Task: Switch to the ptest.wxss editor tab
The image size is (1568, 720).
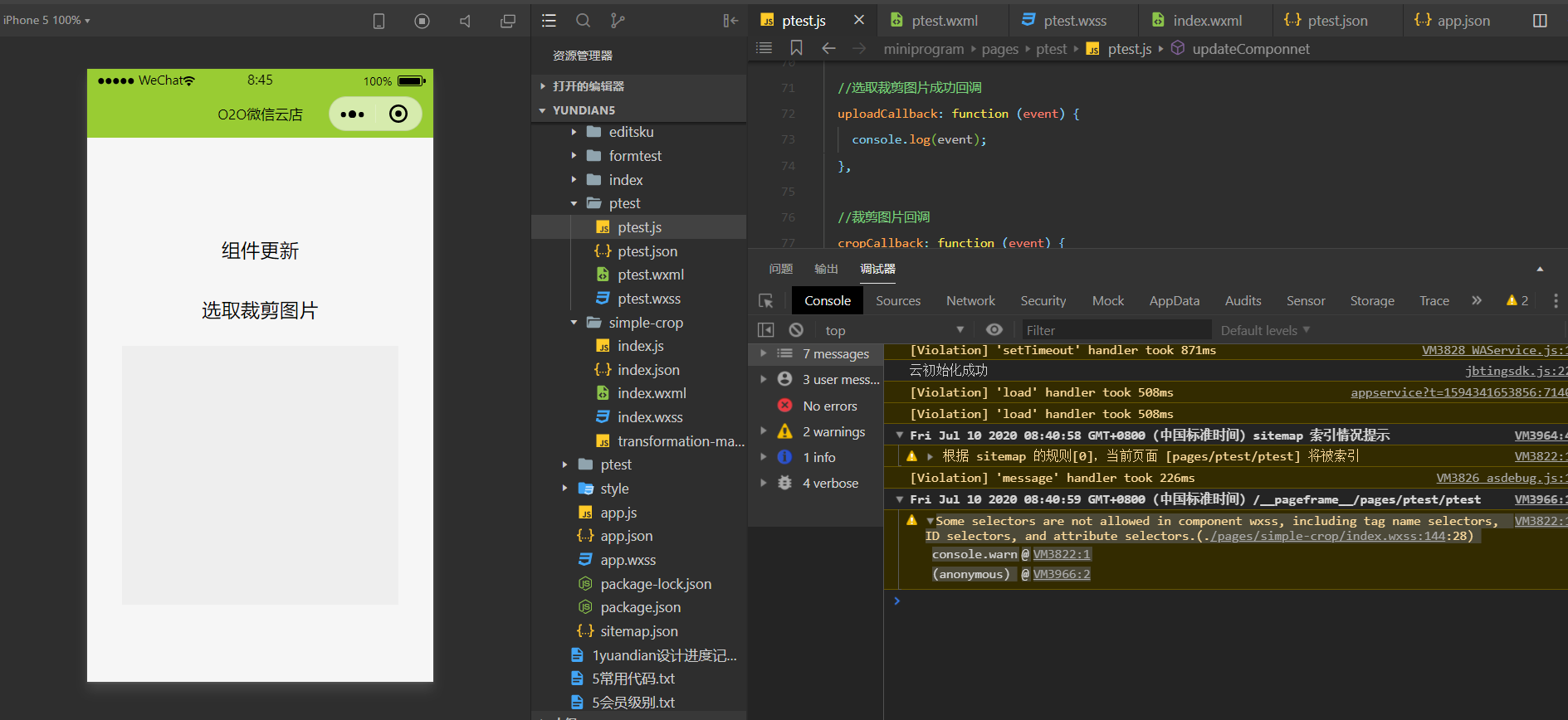Action: 1074,21
